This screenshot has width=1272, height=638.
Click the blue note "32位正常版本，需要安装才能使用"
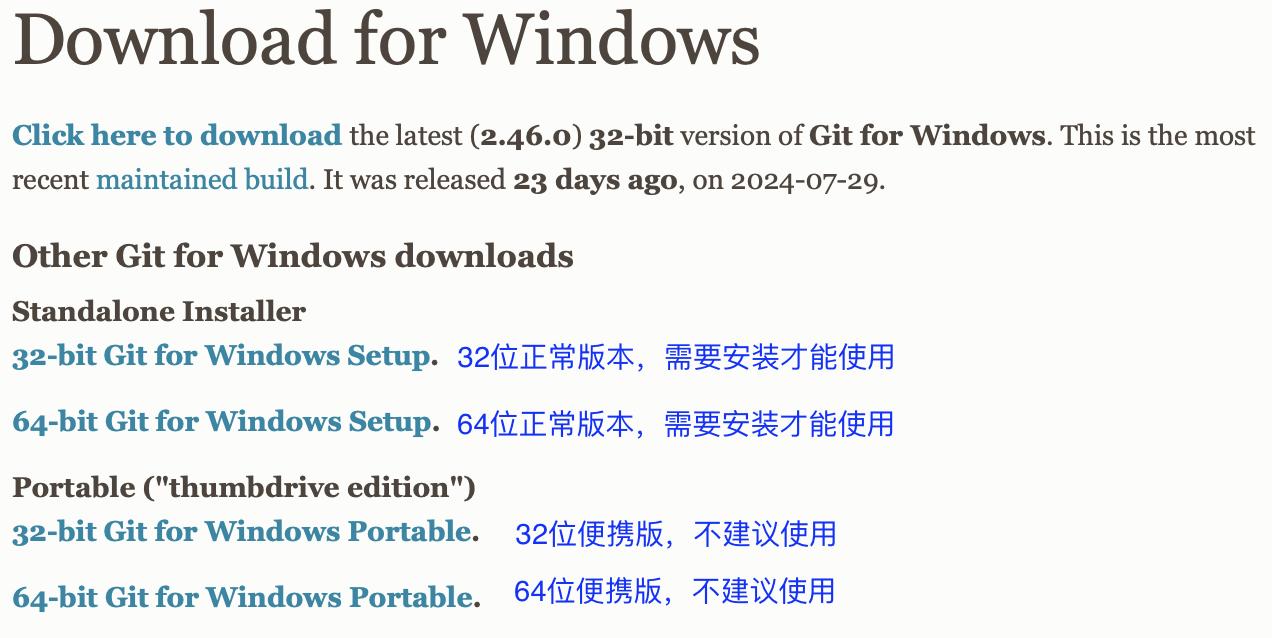click(676, 357)
